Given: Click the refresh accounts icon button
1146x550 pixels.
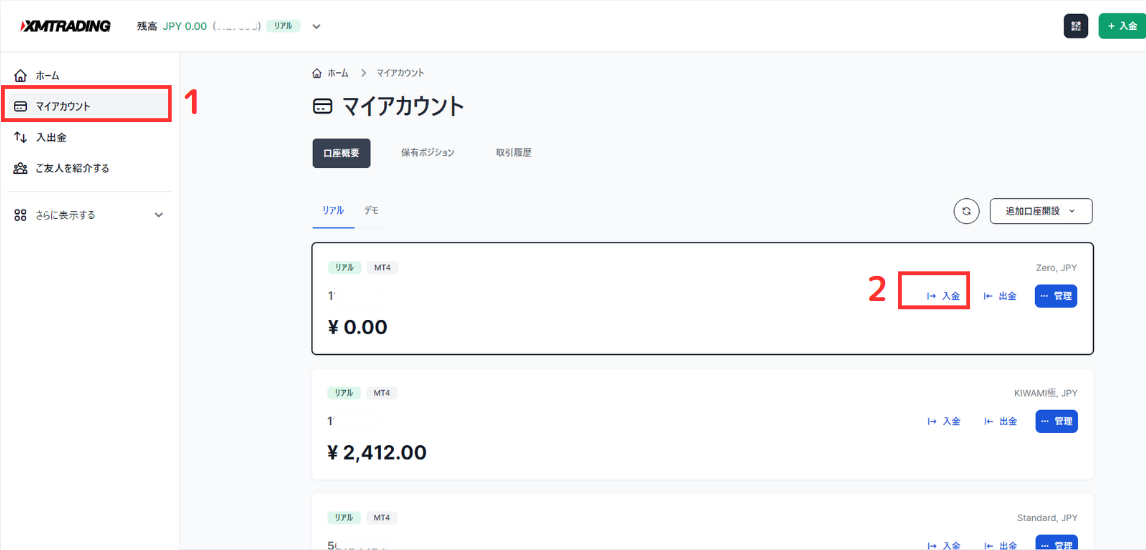Looking at the screenshot, I should coord(966,211).
